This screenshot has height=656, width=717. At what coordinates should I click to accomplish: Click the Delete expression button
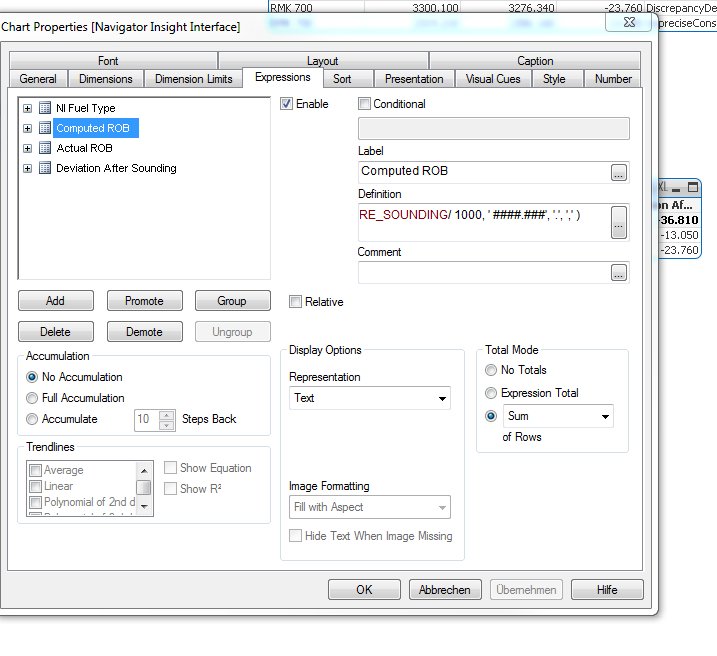coord(56,331)
